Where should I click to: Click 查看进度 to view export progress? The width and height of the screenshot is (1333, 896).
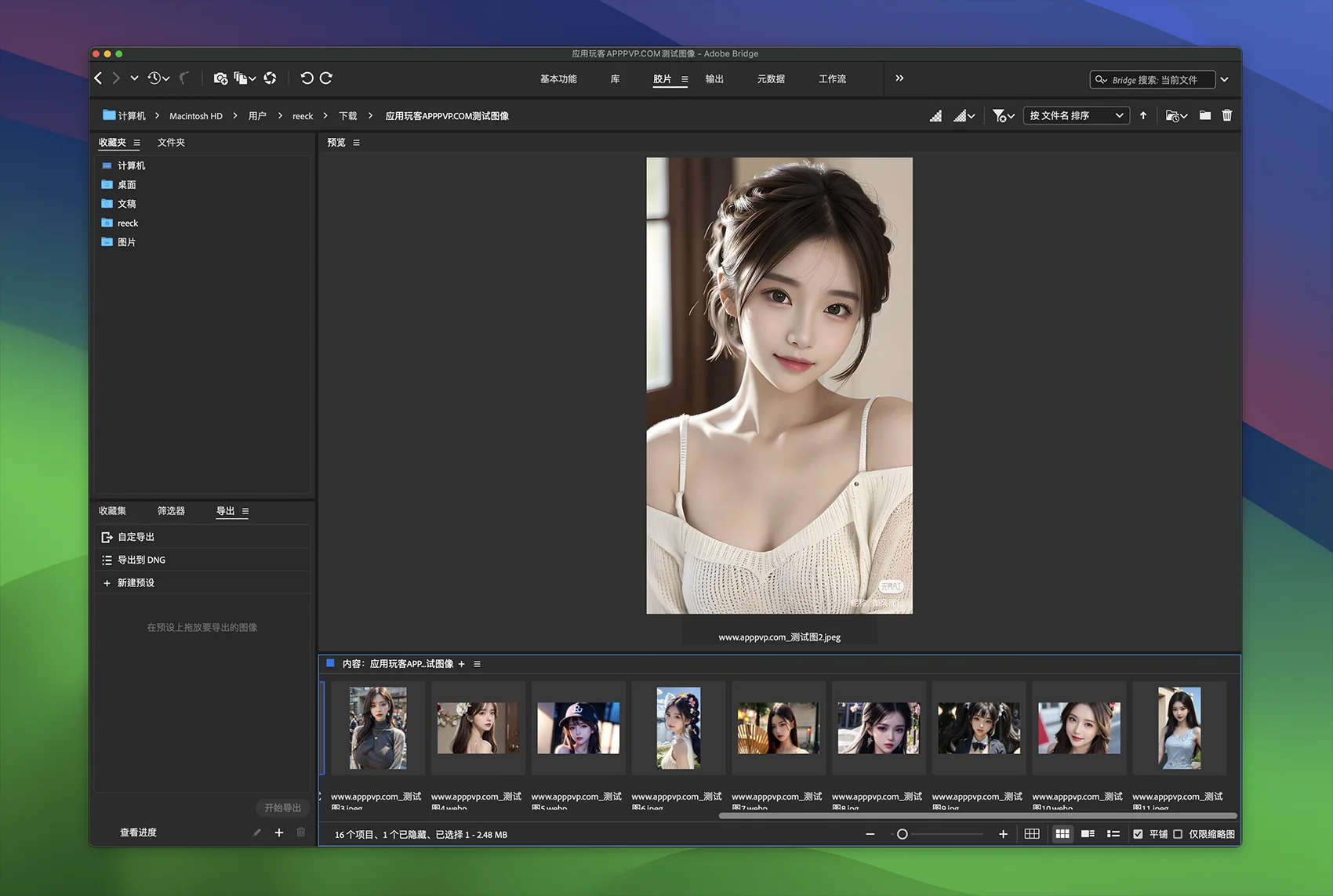pos(138,833)
